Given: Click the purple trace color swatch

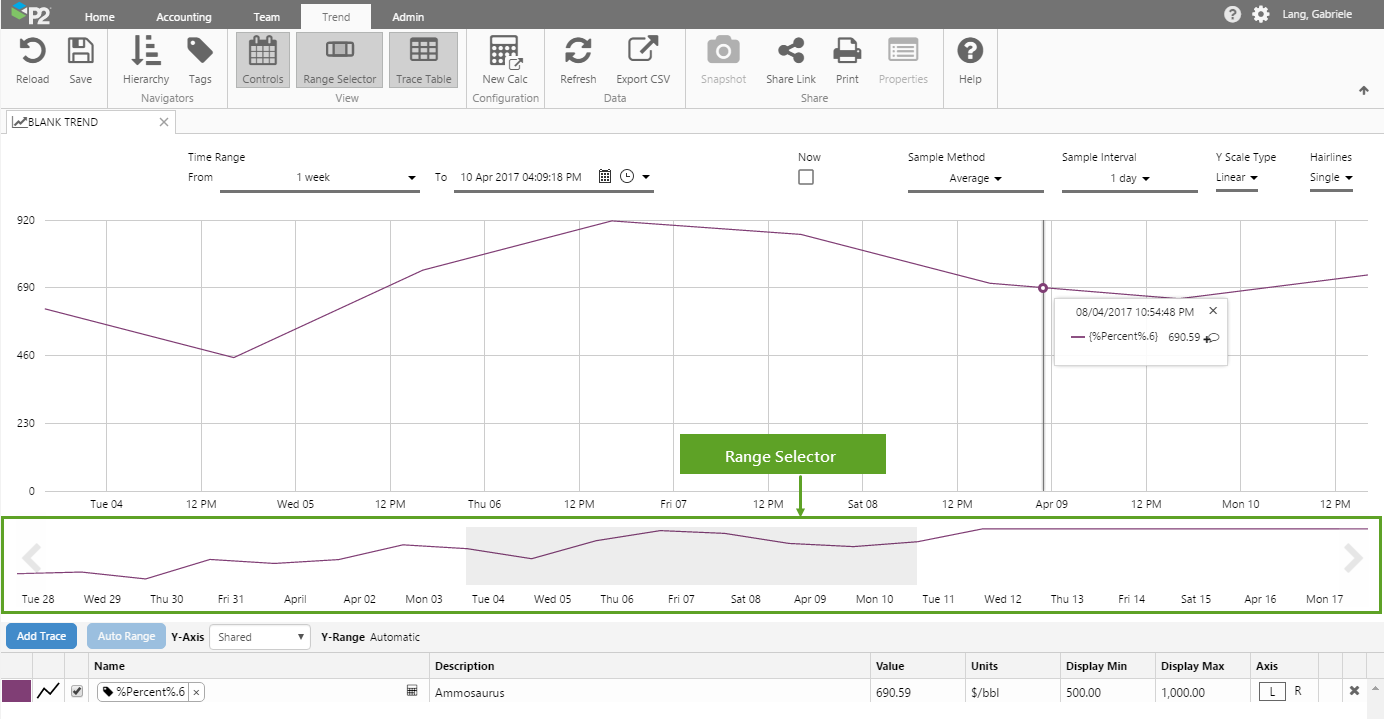Looking at the screenshot, I should 16,691.
